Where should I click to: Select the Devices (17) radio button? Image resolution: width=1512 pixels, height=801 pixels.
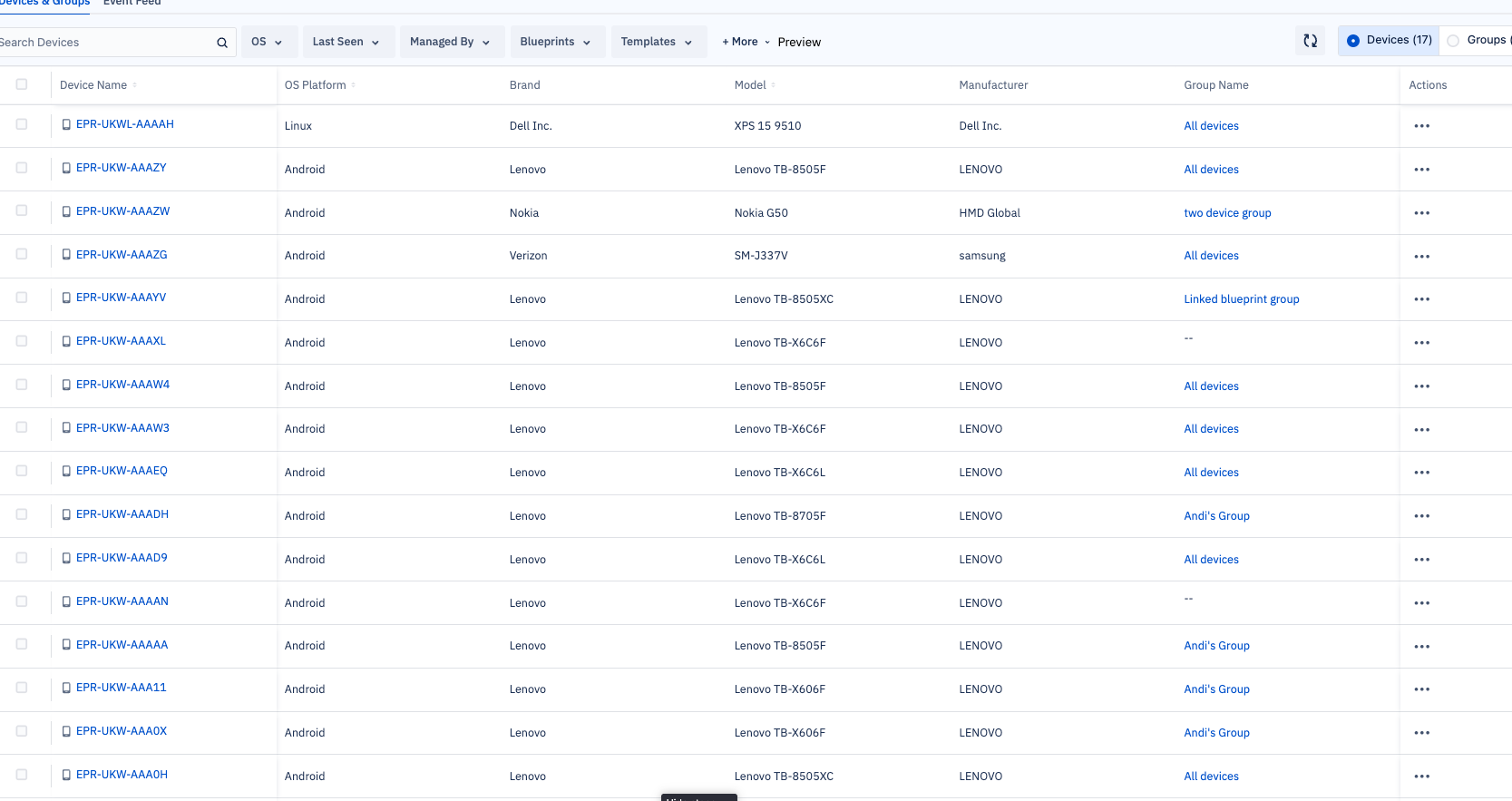1353,41
